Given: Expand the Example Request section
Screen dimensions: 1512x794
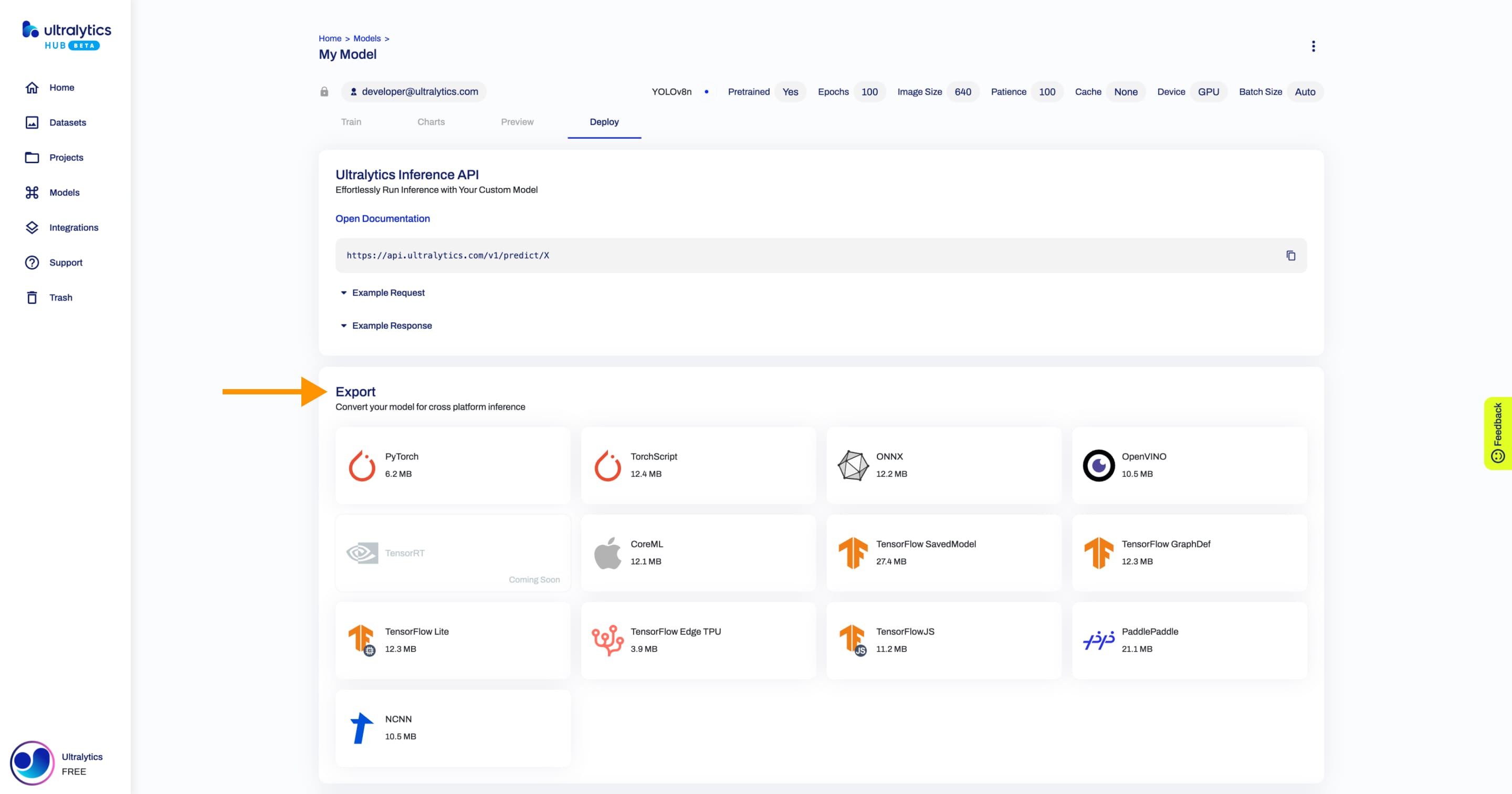Looking at the screenshot, I should 383,292.
